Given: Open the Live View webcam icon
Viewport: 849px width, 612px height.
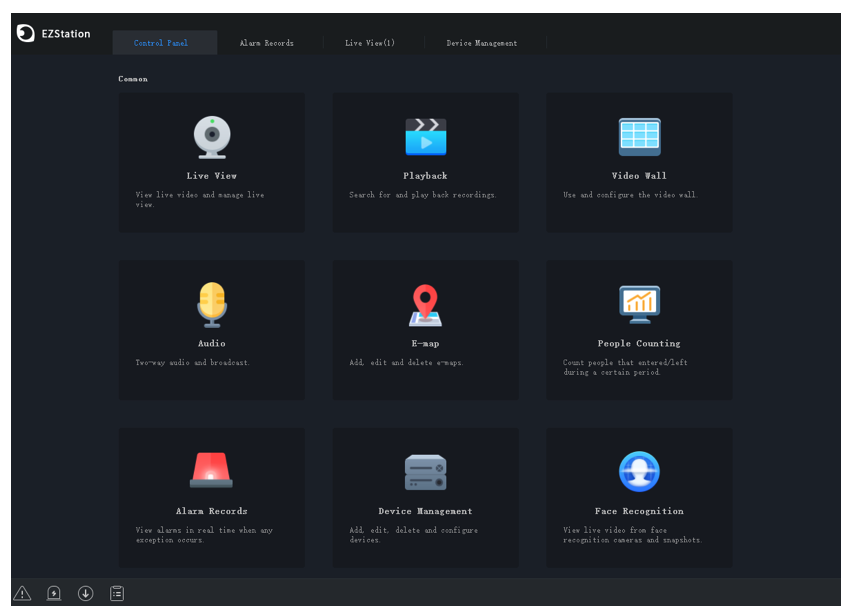Looking at the screenshot, I should pos(212,137).
